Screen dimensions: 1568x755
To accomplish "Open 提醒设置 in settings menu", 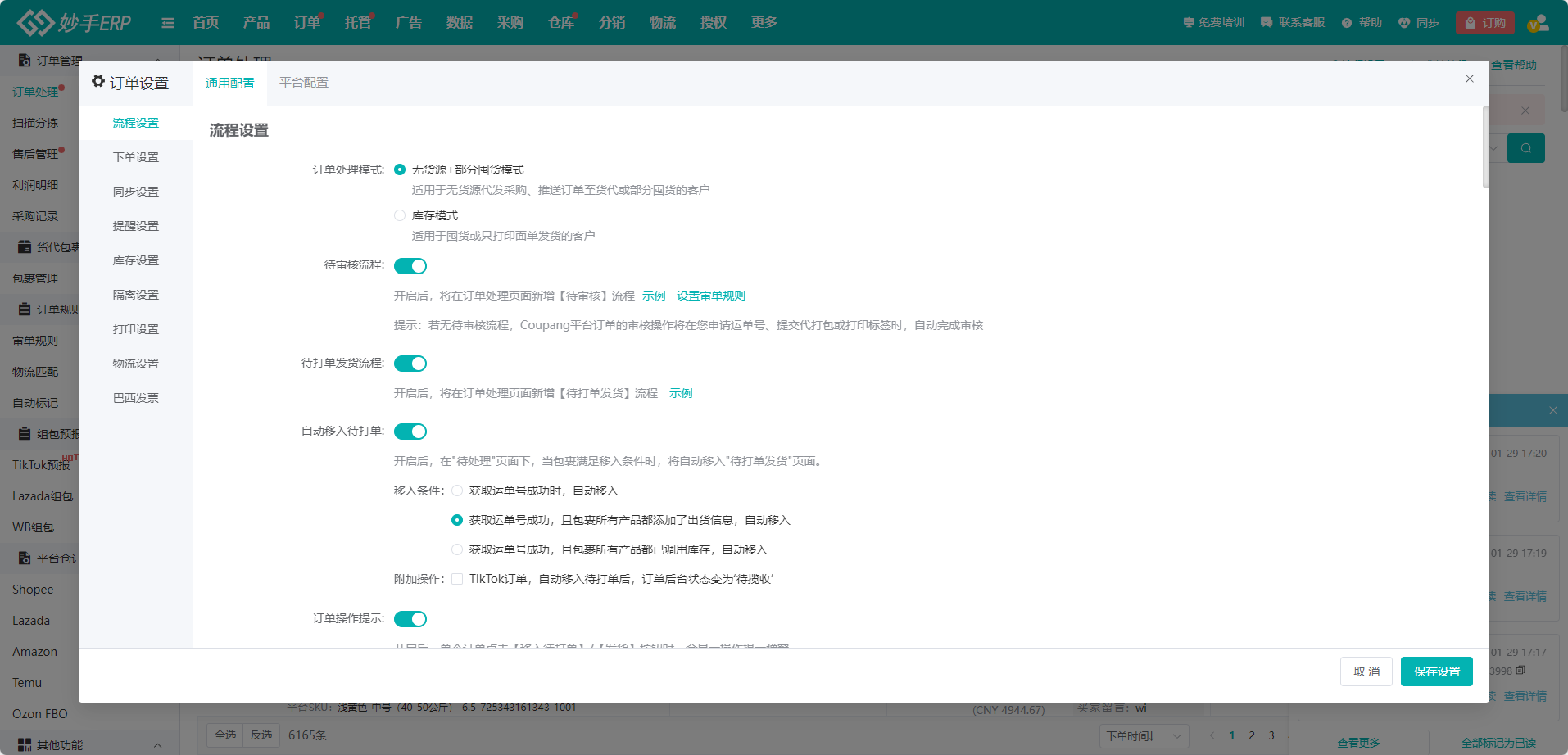I will pyautogui.click(x=136, y=226).
